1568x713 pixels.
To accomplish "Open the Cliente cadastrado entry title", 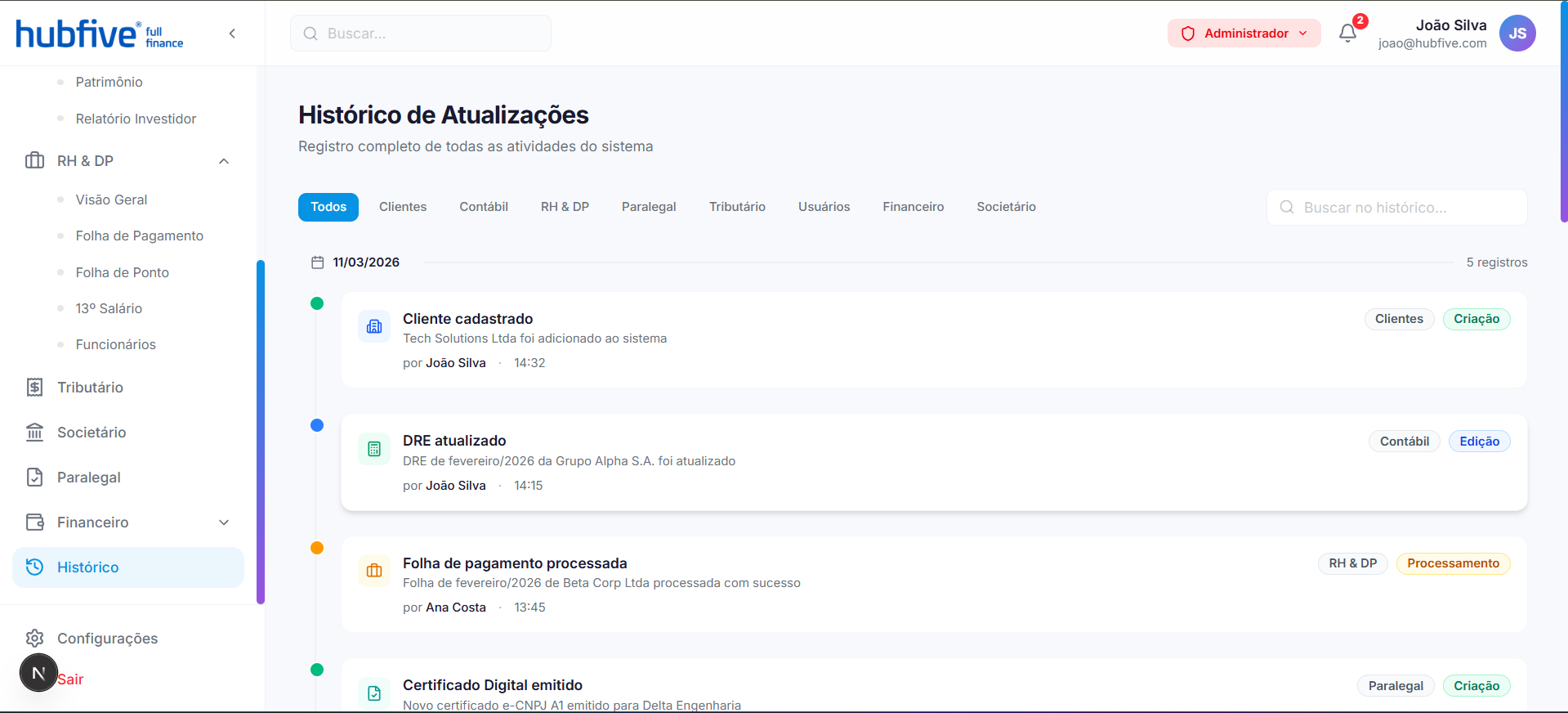I will click(x=467, y=319).
